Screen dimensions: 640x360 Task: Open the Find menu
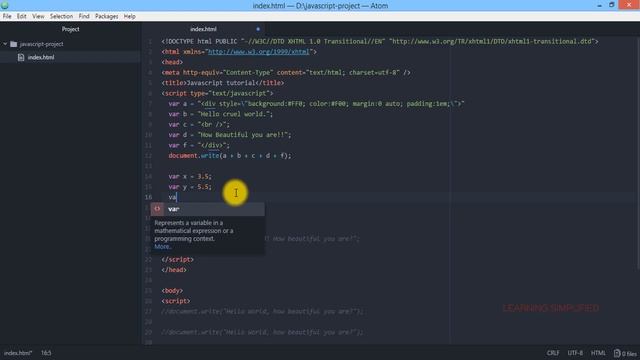(84, 16)
